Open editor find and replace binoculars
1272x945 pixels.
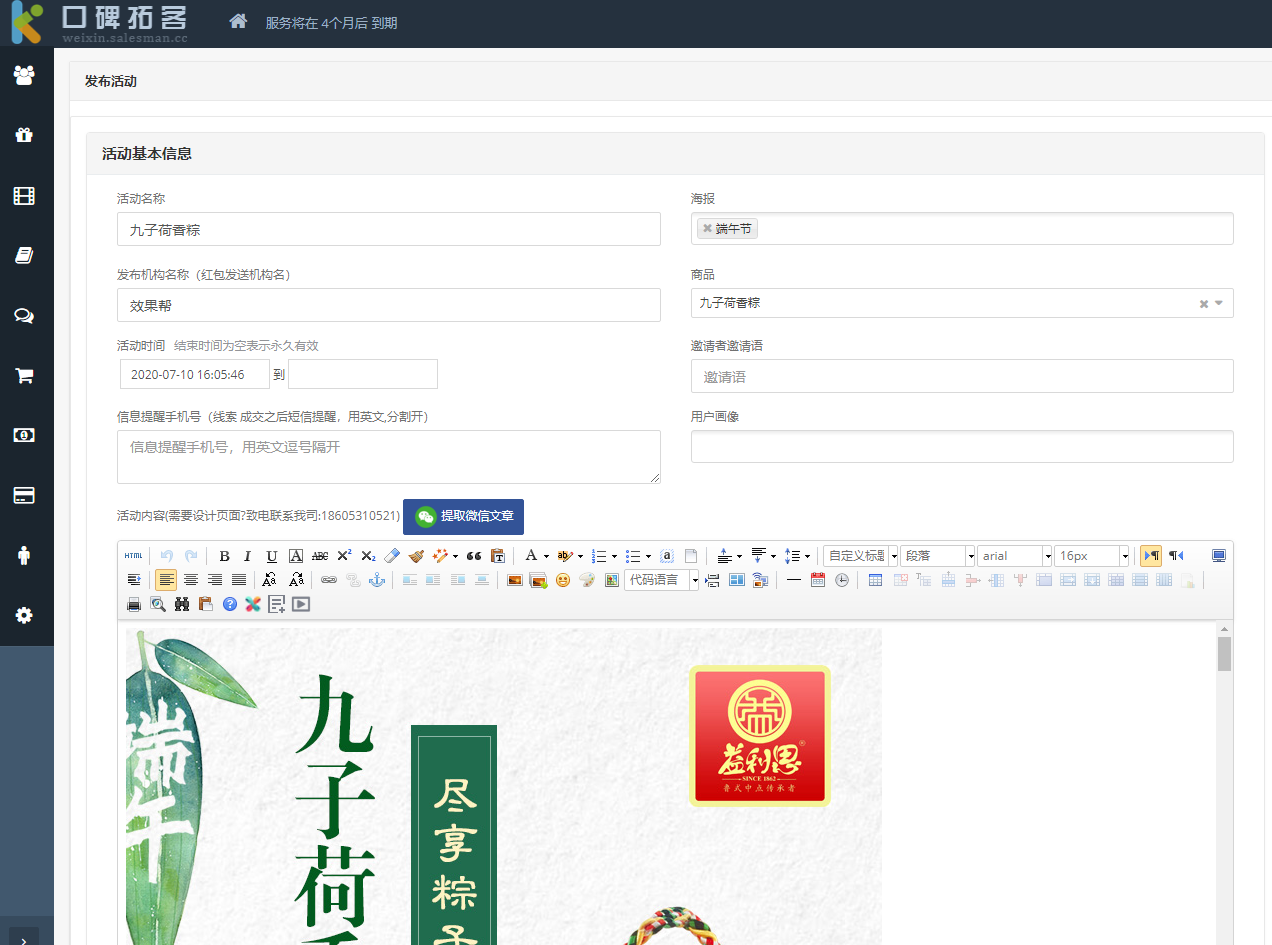(182, 604)
